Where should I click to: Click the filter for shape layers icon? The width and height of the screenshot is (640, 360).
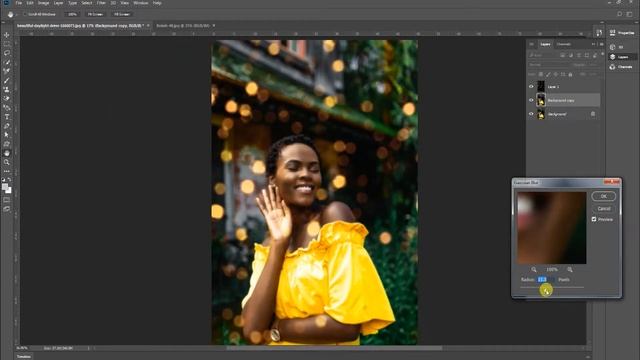(587, 55)
